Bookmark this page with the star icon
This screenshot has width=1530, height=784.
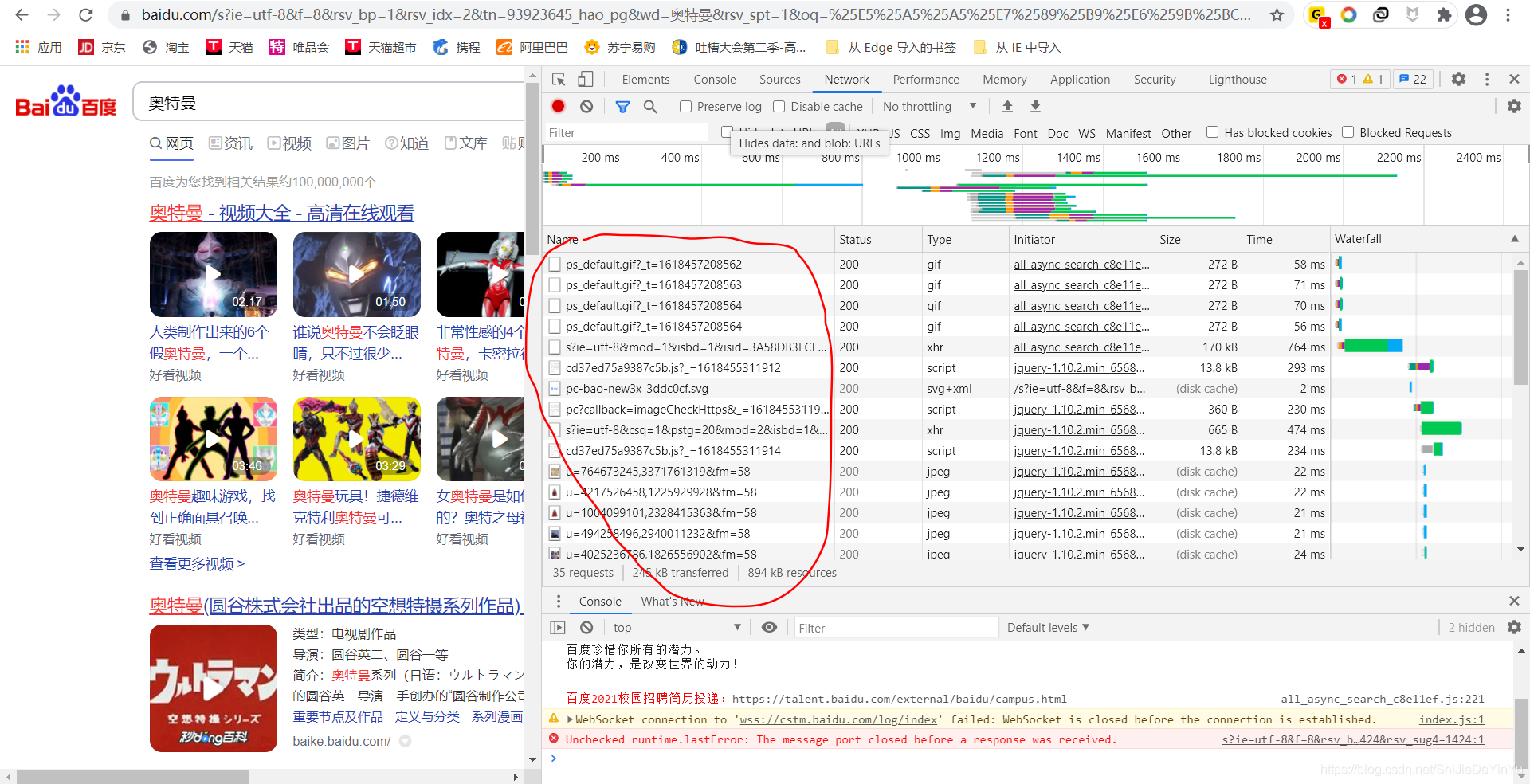coord(1277,14)
